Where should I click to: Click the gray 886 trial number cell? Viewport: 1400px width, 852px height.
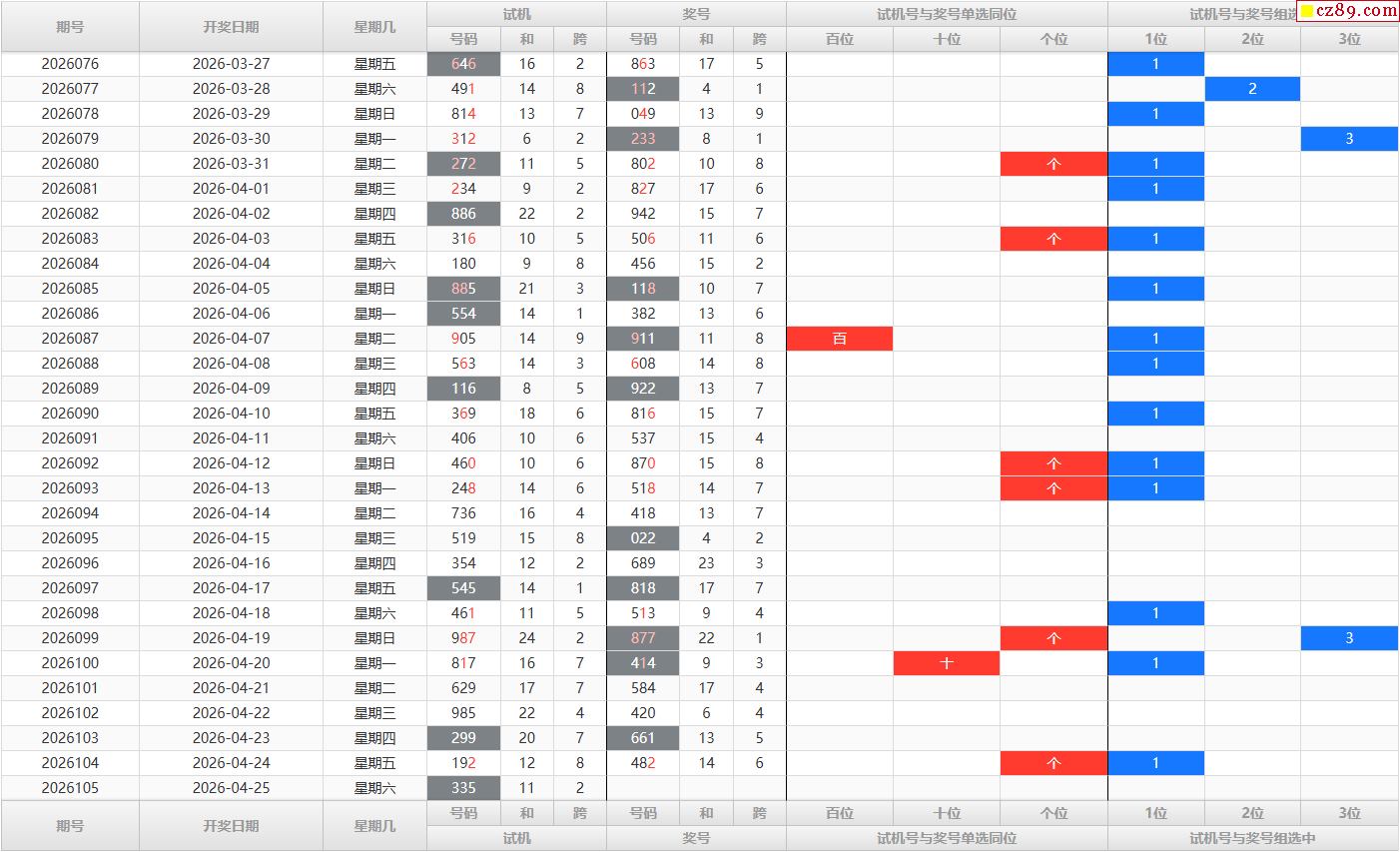pos(463,214)
